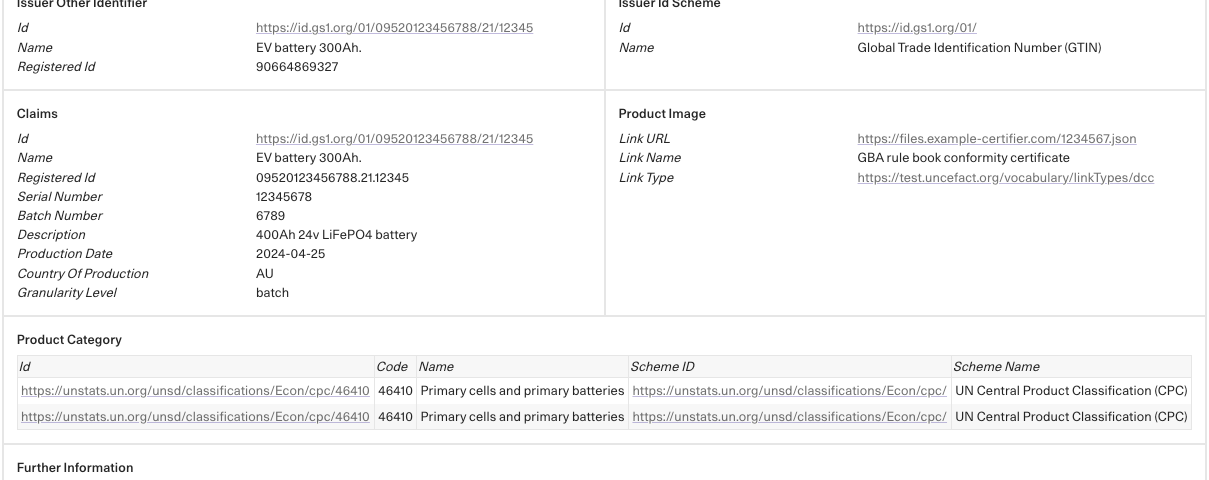Open first row's cpc/46410 Id link
The image size is (1209, 480).
(x=195, y=390)
